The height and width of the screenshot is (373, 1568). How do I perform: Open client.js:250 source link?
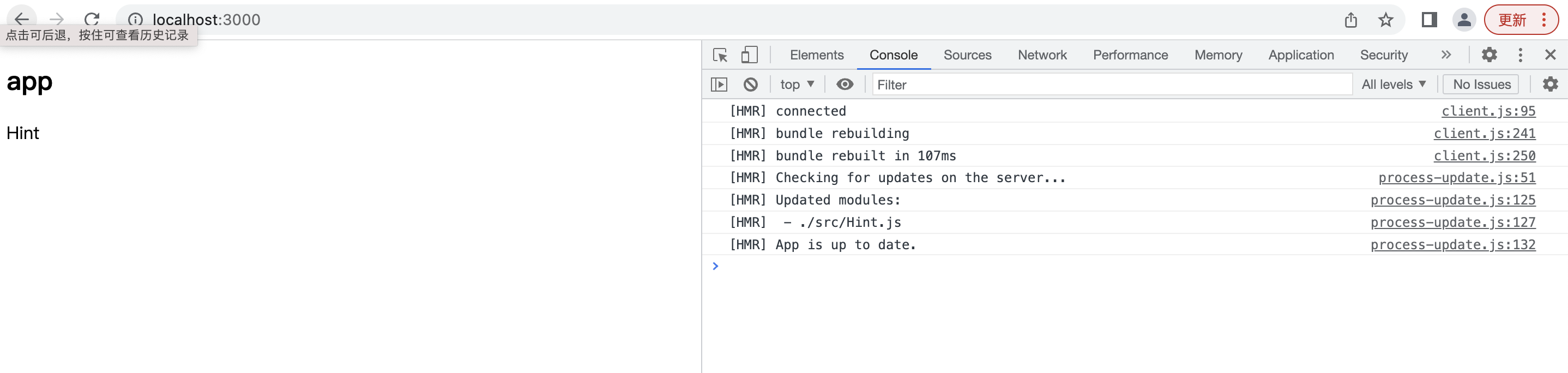(1484, 157)
